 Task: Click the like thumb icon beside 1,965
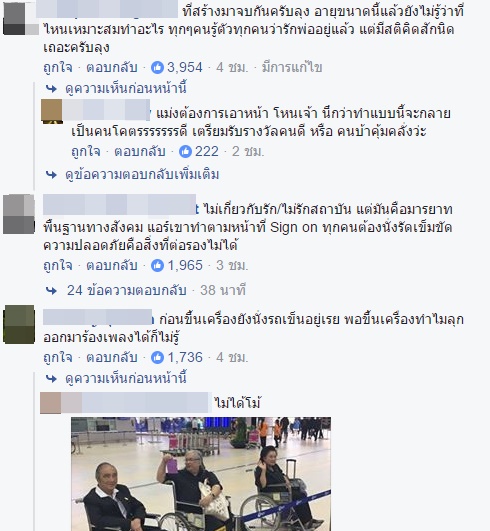click(157, 265)
